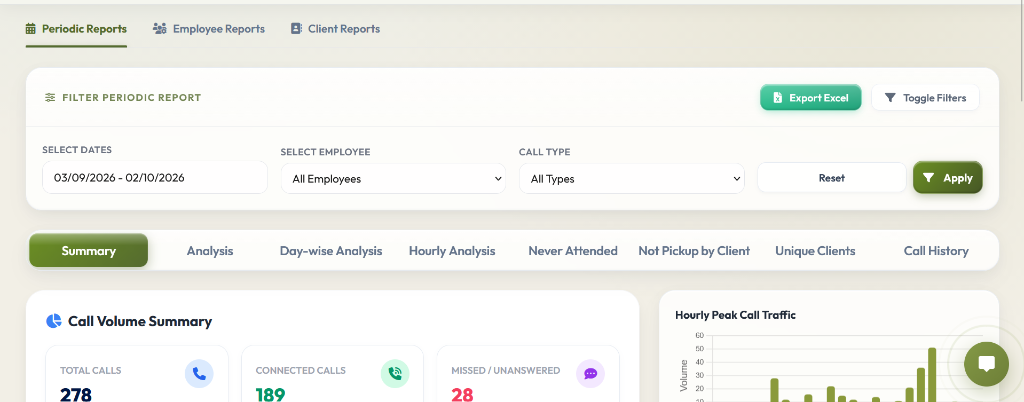Apply the selected filters
1024x402 pixels.
point(948,178)
